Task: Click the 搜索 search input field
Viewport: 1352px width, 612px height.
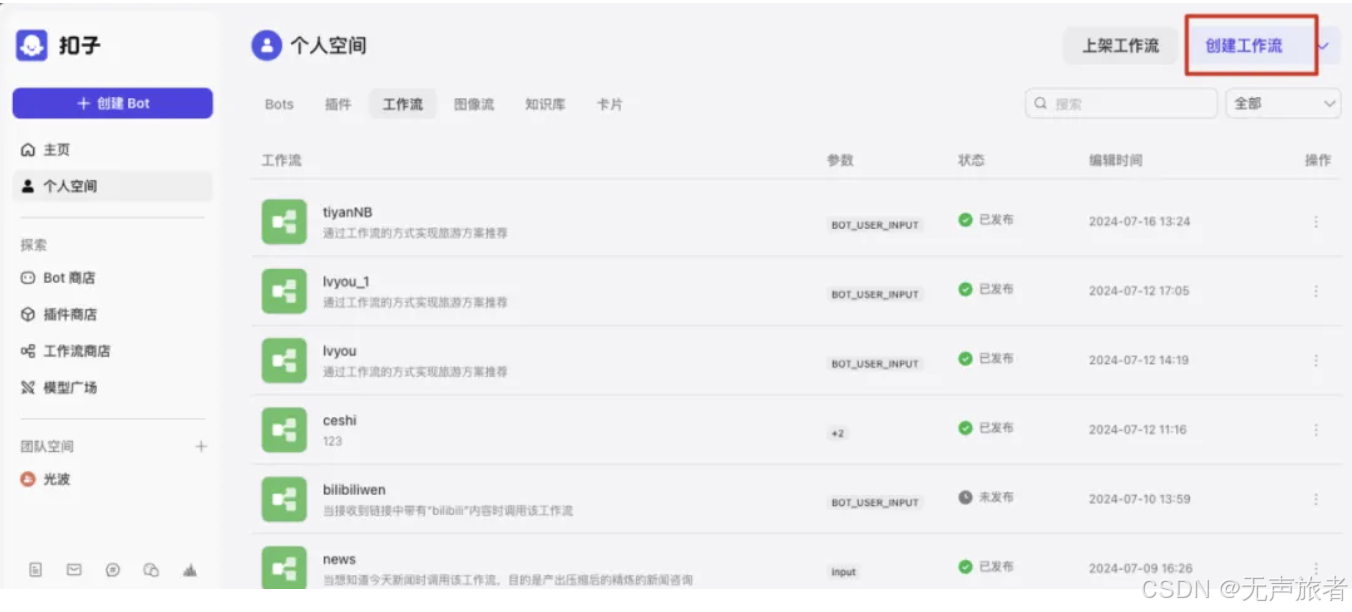Action: 1121,103
